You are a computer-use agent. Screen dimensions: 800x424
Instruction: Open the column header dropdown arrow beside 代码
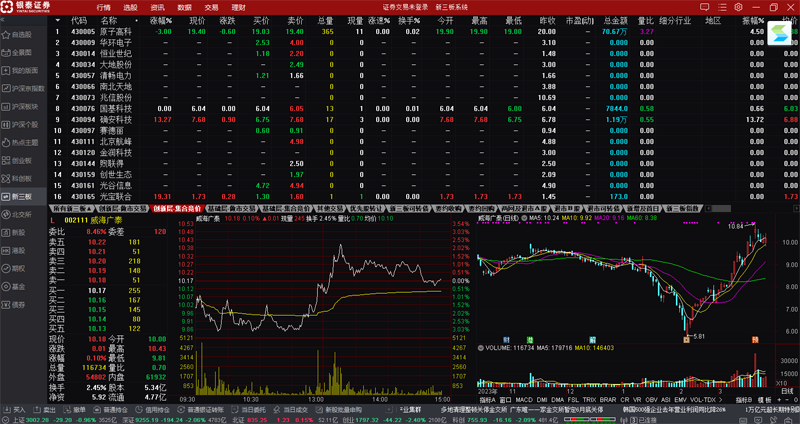pos(58,21)
